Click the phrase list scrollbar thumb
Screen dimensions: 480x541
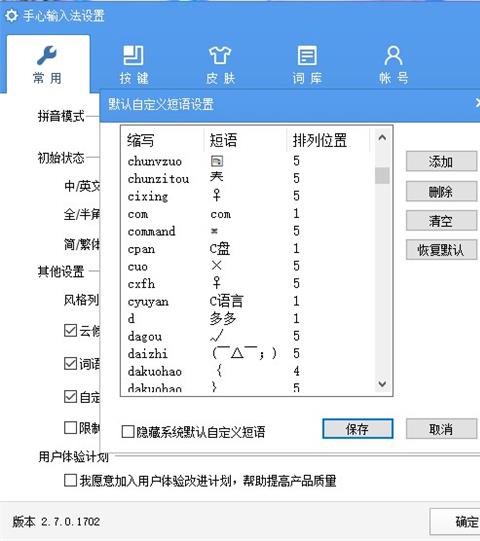coord(382,175)
